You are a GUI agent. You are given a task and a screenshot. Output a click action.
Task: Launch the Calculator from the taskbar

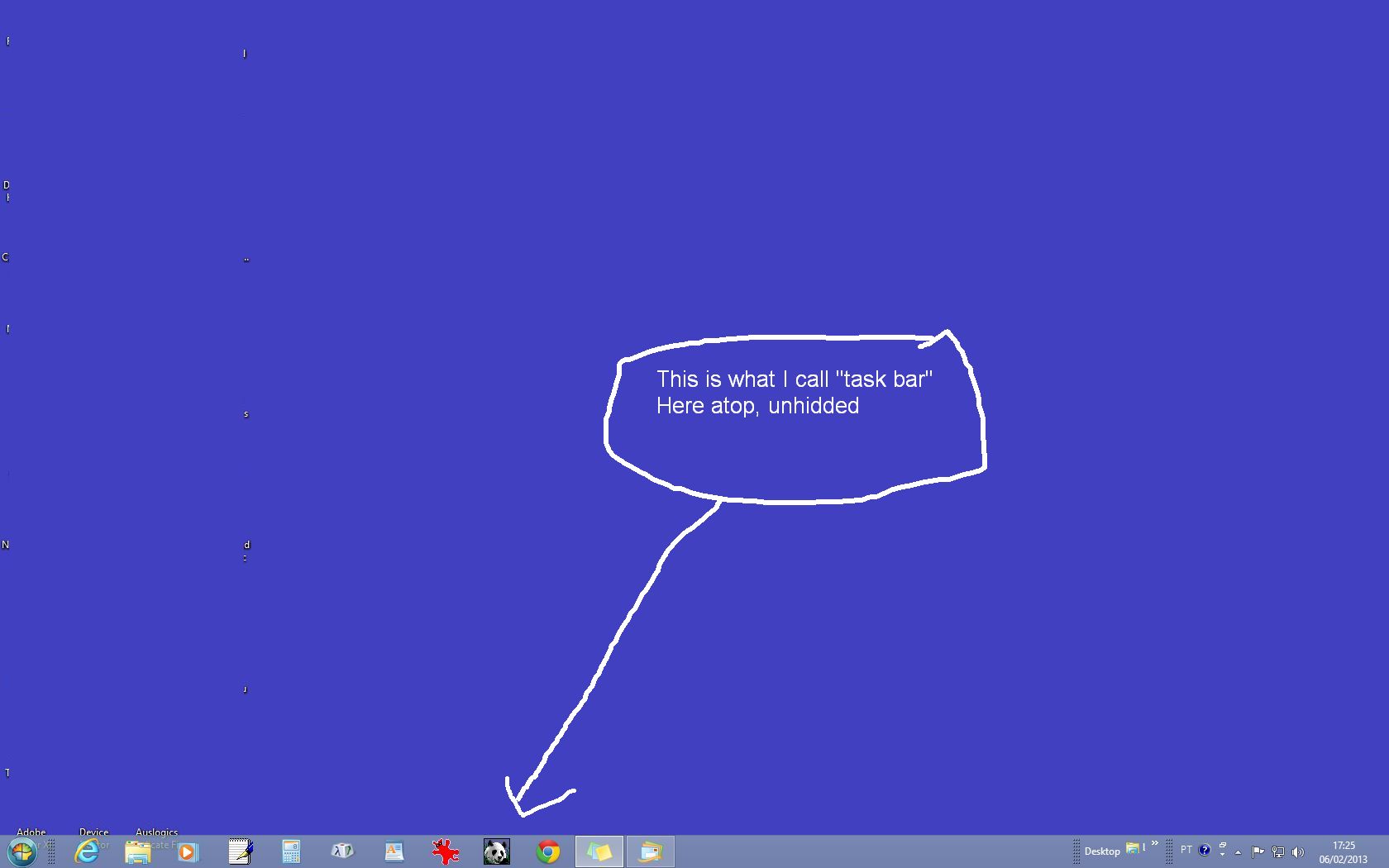291,851
